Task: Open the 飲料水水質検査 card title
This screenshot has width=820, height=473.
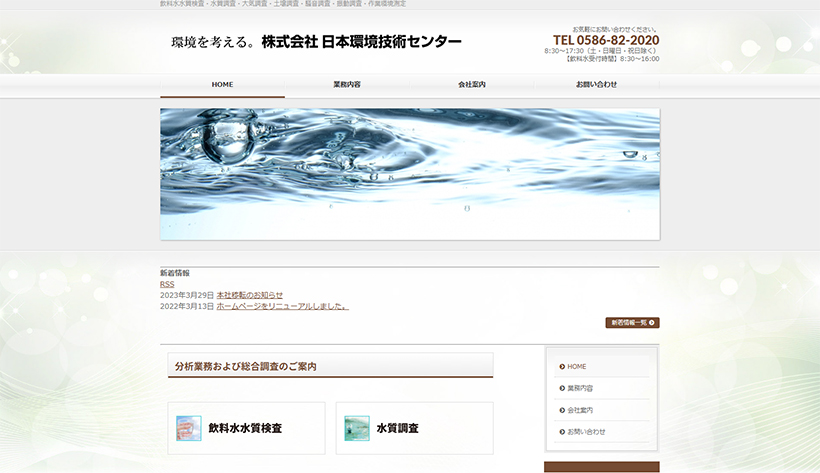Action: [x=245, y=428]
